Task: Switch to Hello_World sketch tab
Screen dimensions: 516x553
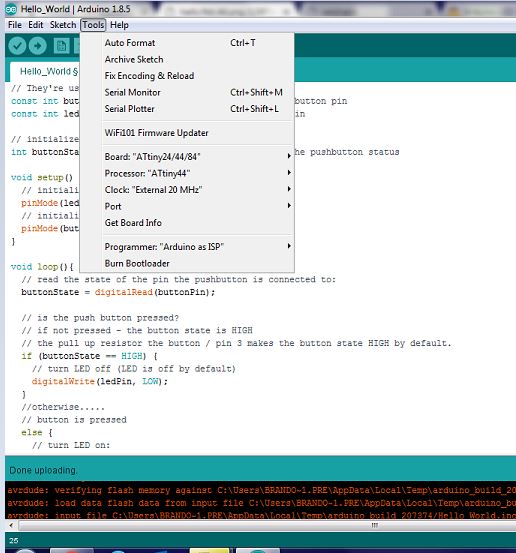Action: point(45,72)
